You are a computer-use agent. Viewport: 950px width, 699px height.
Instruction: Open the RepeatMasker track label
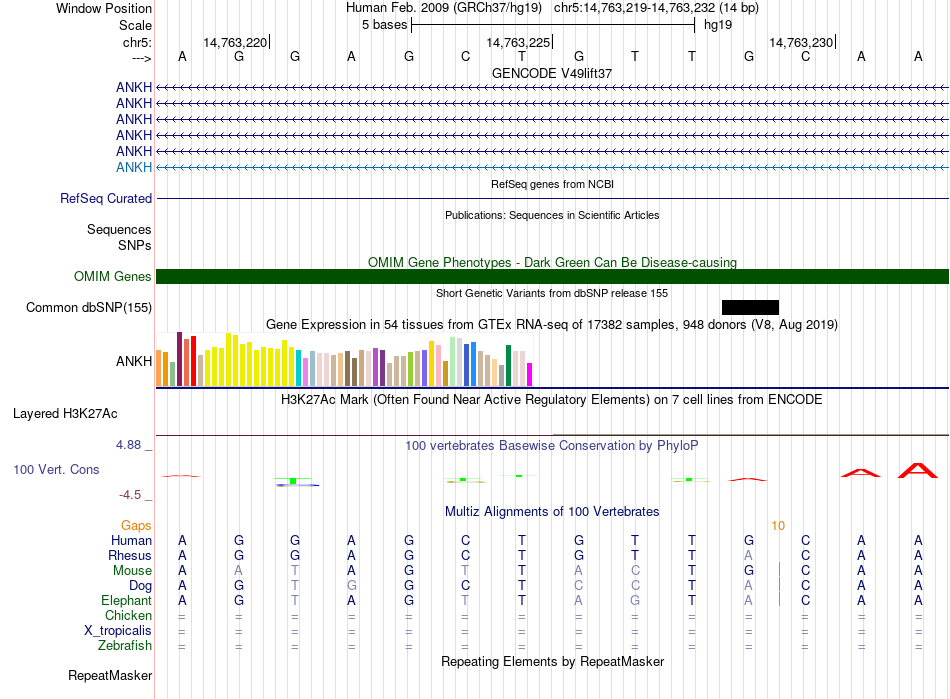coord(110,675)
